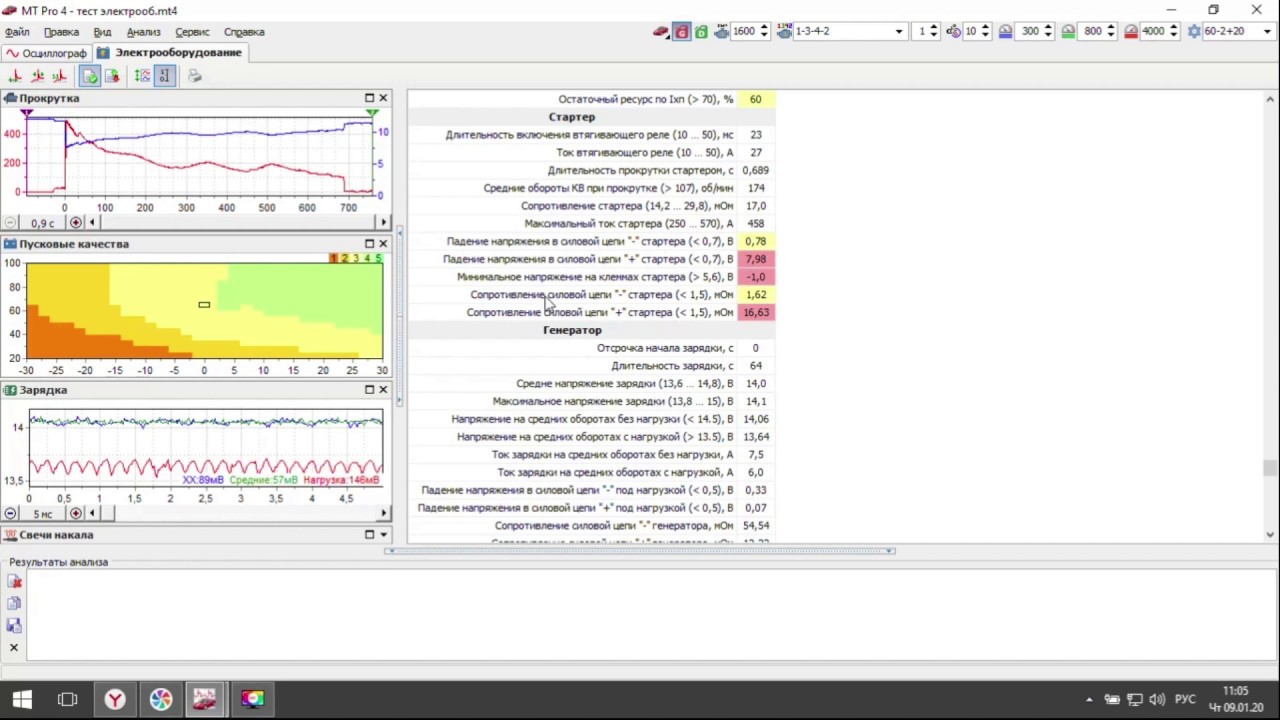The height and width of the screenshot is (720, 1280).
Task: Toggle the report with green check button
Action: [x=90, y=76]
